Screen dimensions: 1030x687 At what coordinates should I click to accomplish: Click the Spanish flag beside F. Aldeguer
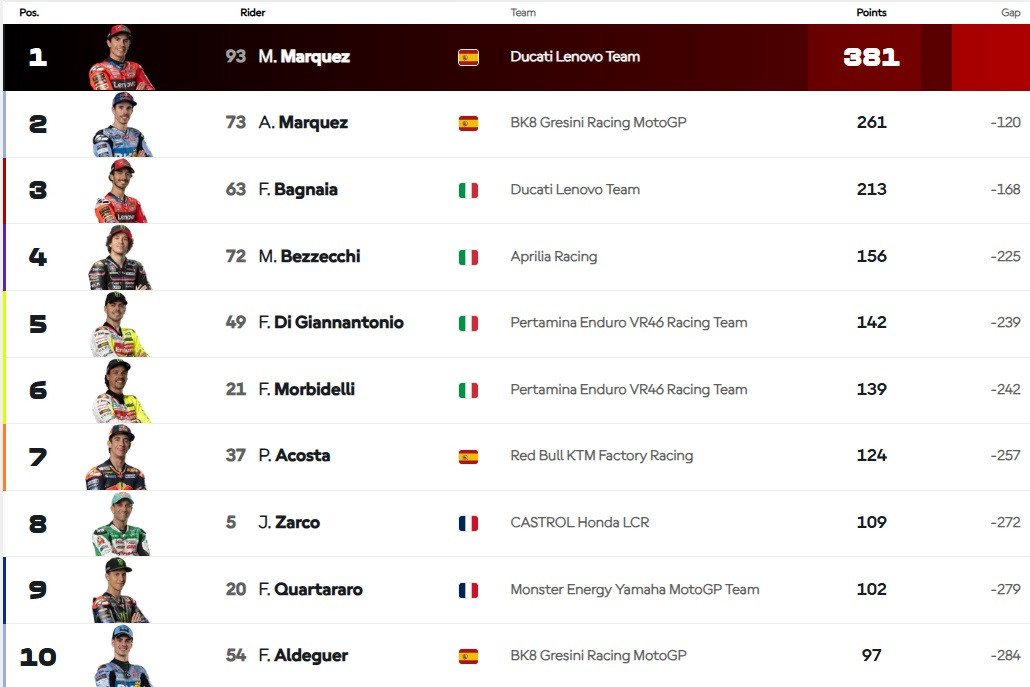click(x=468, y=656)
